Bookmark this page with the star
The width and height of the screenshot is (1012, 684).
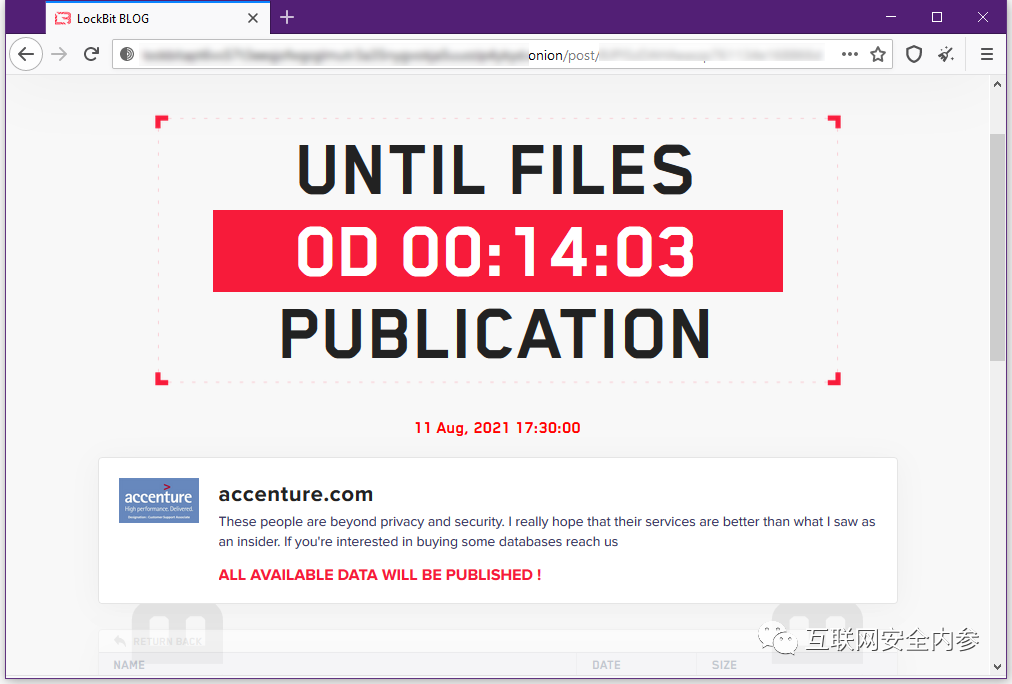pyautogui.click(x=878, y=54)
